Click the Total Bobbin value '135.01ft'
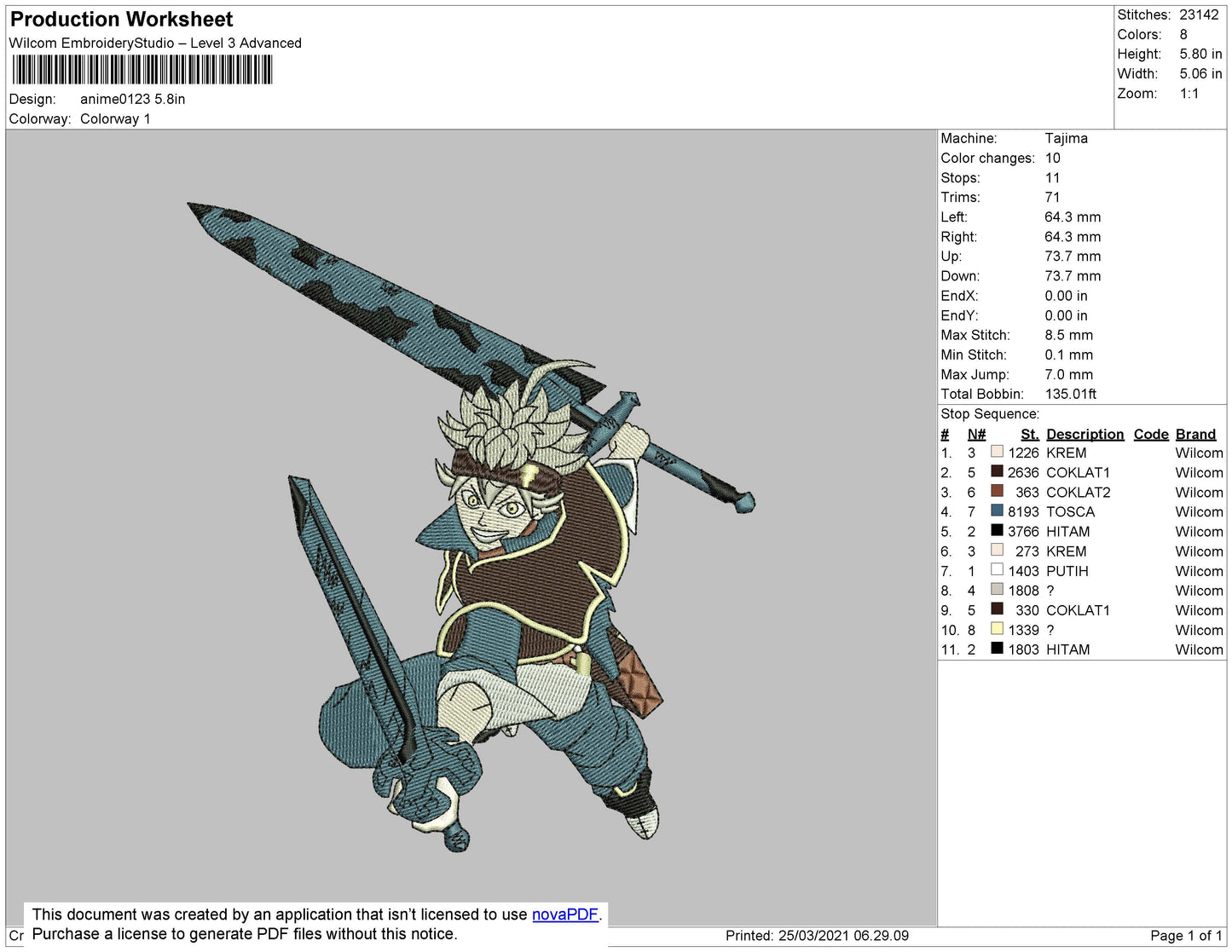 tap(1070, 394)
